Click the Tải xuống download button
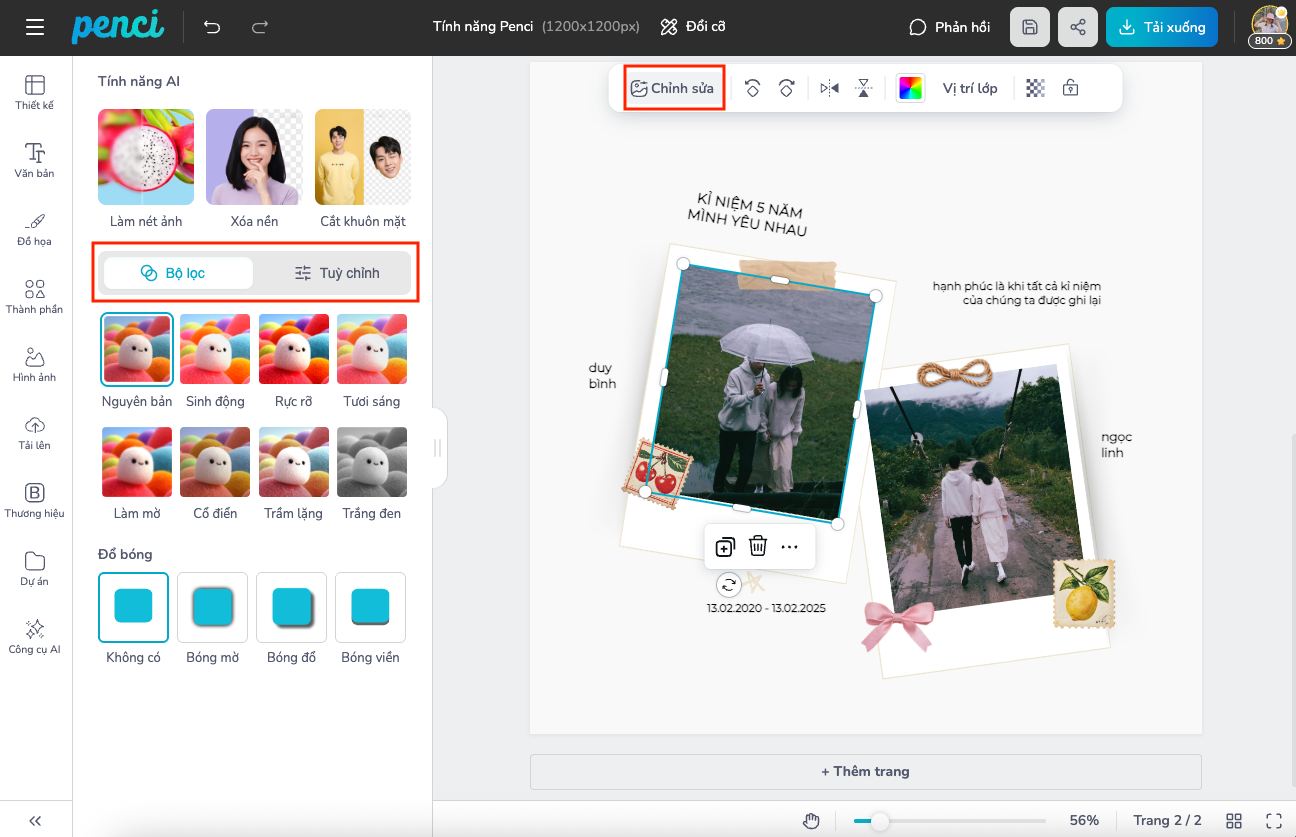This screenshot has width=1296, height=837. 1162,27
